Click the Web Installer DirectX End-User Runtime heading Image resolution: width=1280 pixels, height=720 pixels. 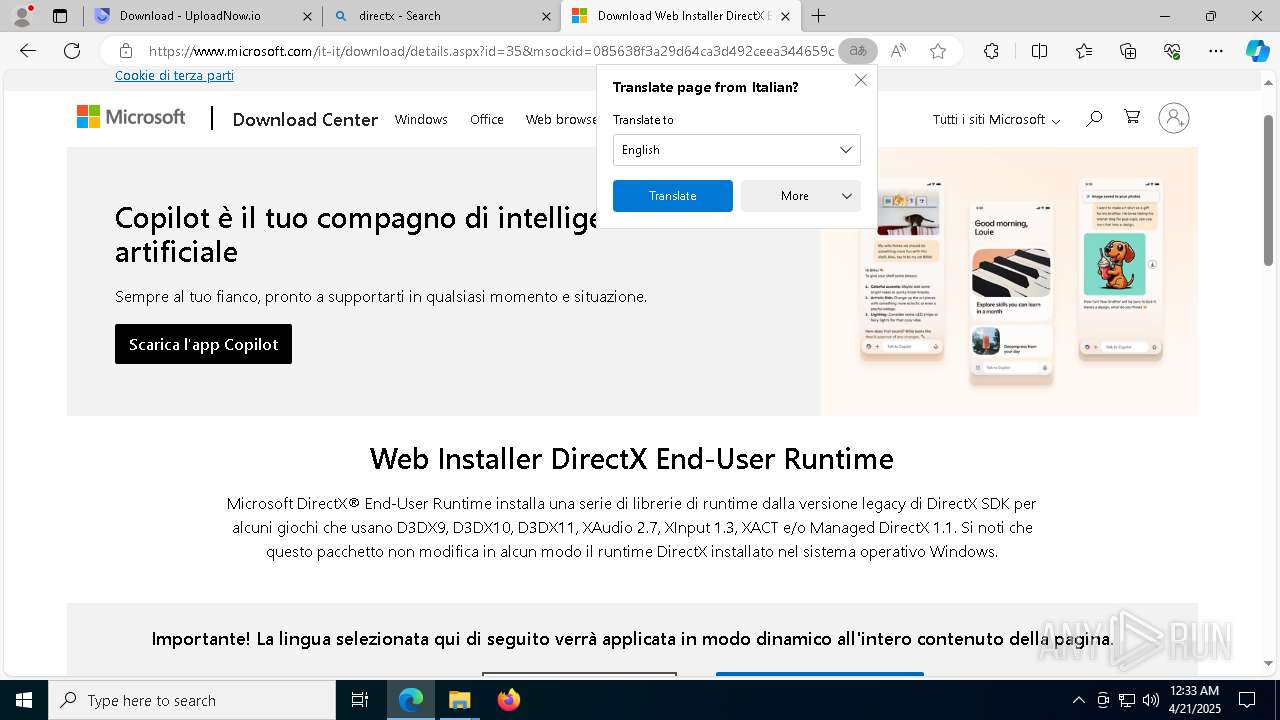(631, 458)
